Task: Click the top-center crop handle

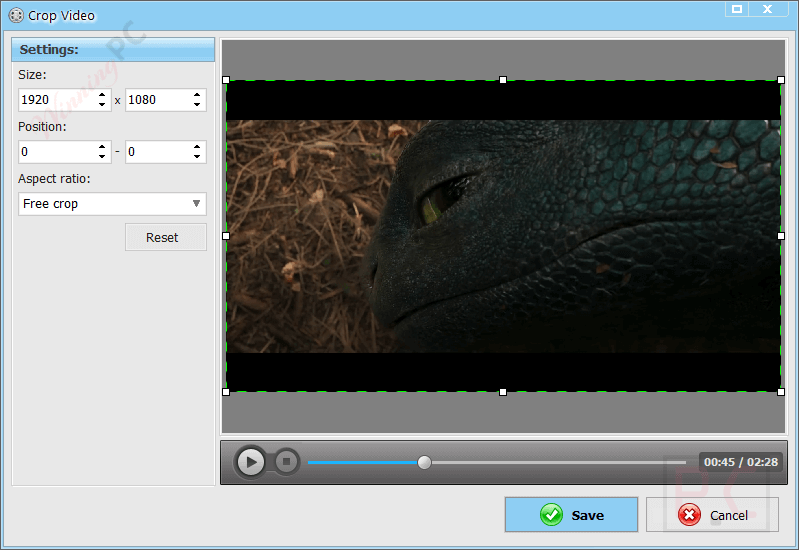Action: (503, 80)
